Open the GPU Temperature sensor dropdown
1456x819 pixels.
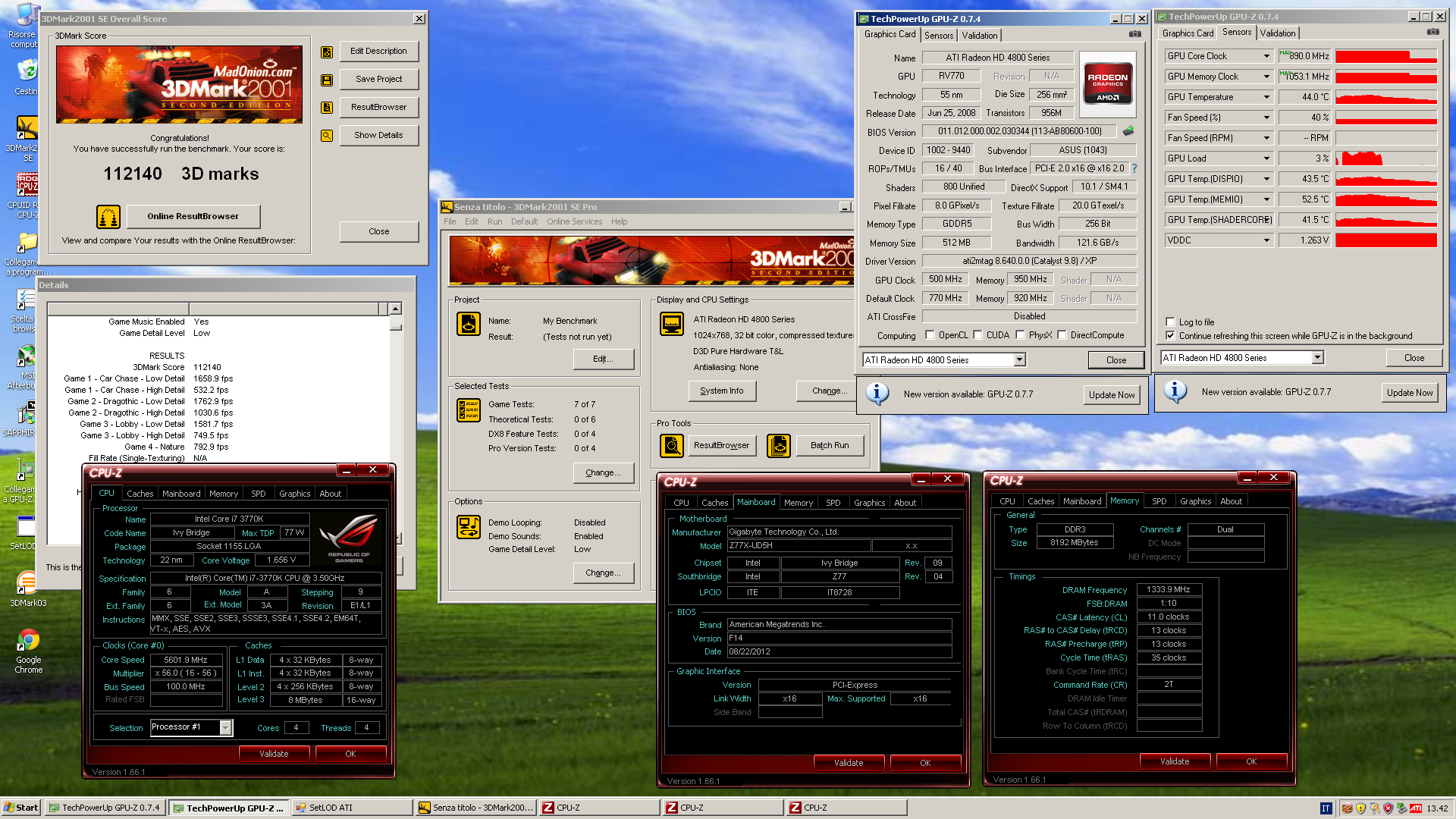coord(1266,97)
